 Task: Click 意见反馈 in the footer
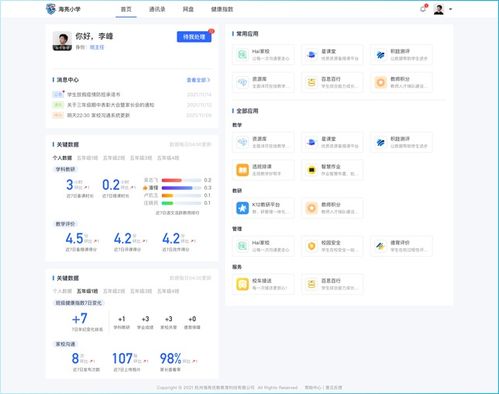334,387
